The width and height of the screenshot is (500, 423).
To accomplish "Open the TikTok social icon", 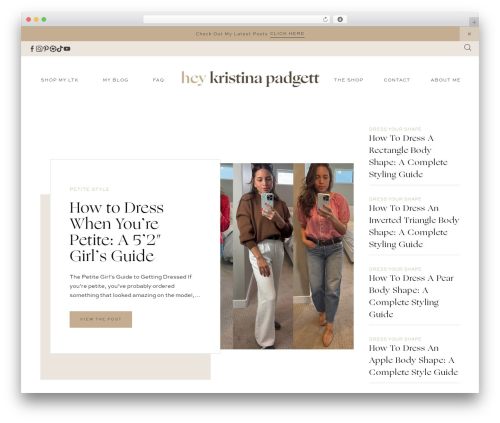I will click(60, 49).
